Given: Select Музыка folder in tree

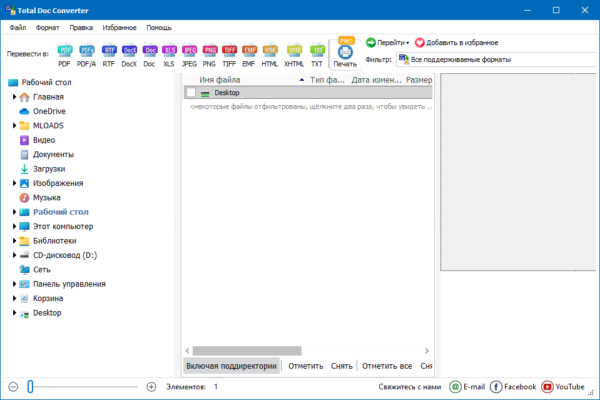Looking at the screenshot, I should click(x=47, y=198).
